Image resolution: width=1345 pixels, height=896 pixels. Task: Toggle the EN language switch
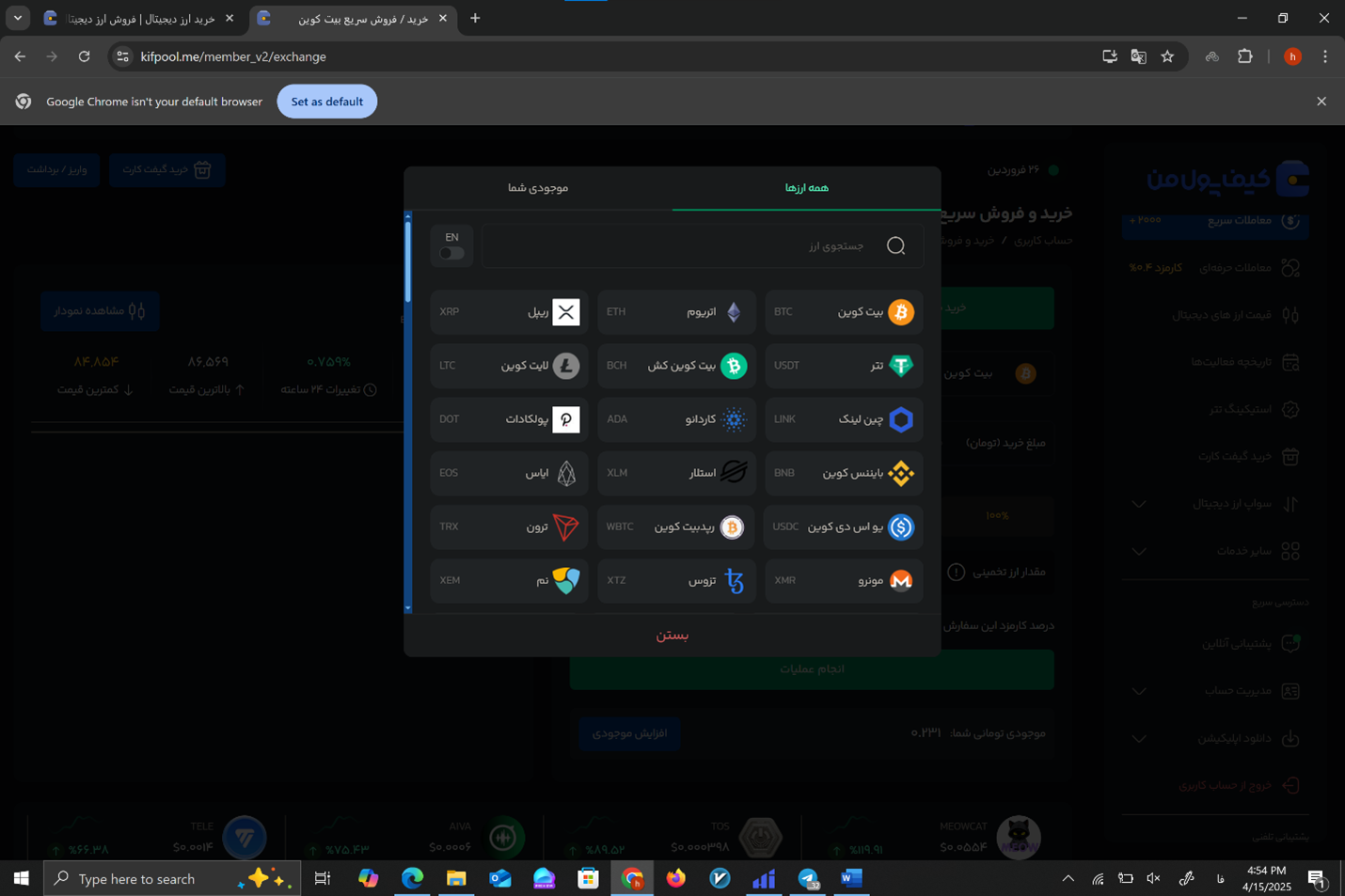coord(451,253)
